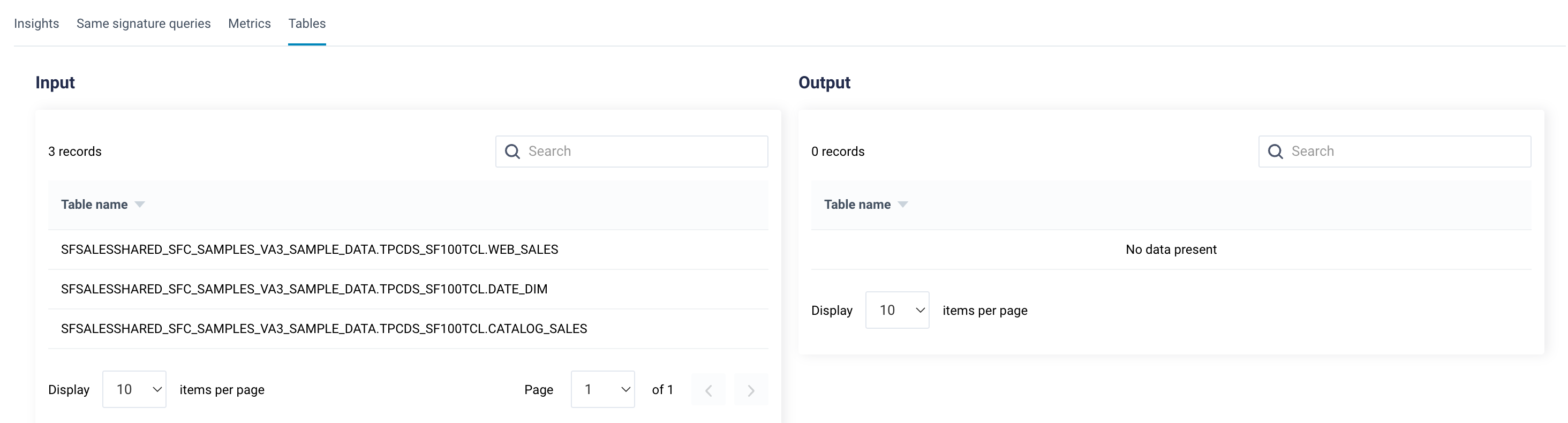Screen dimensions: 1568x423
Task: Select the DATE_DIM table row
Action: tap(304, 289)
